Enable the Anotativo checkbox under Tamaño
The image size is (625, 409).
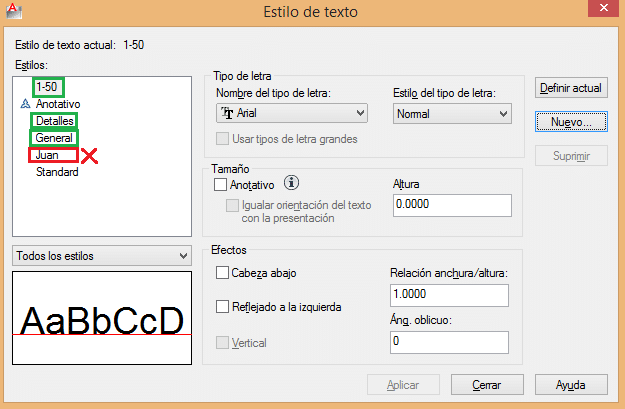(220, 185)
